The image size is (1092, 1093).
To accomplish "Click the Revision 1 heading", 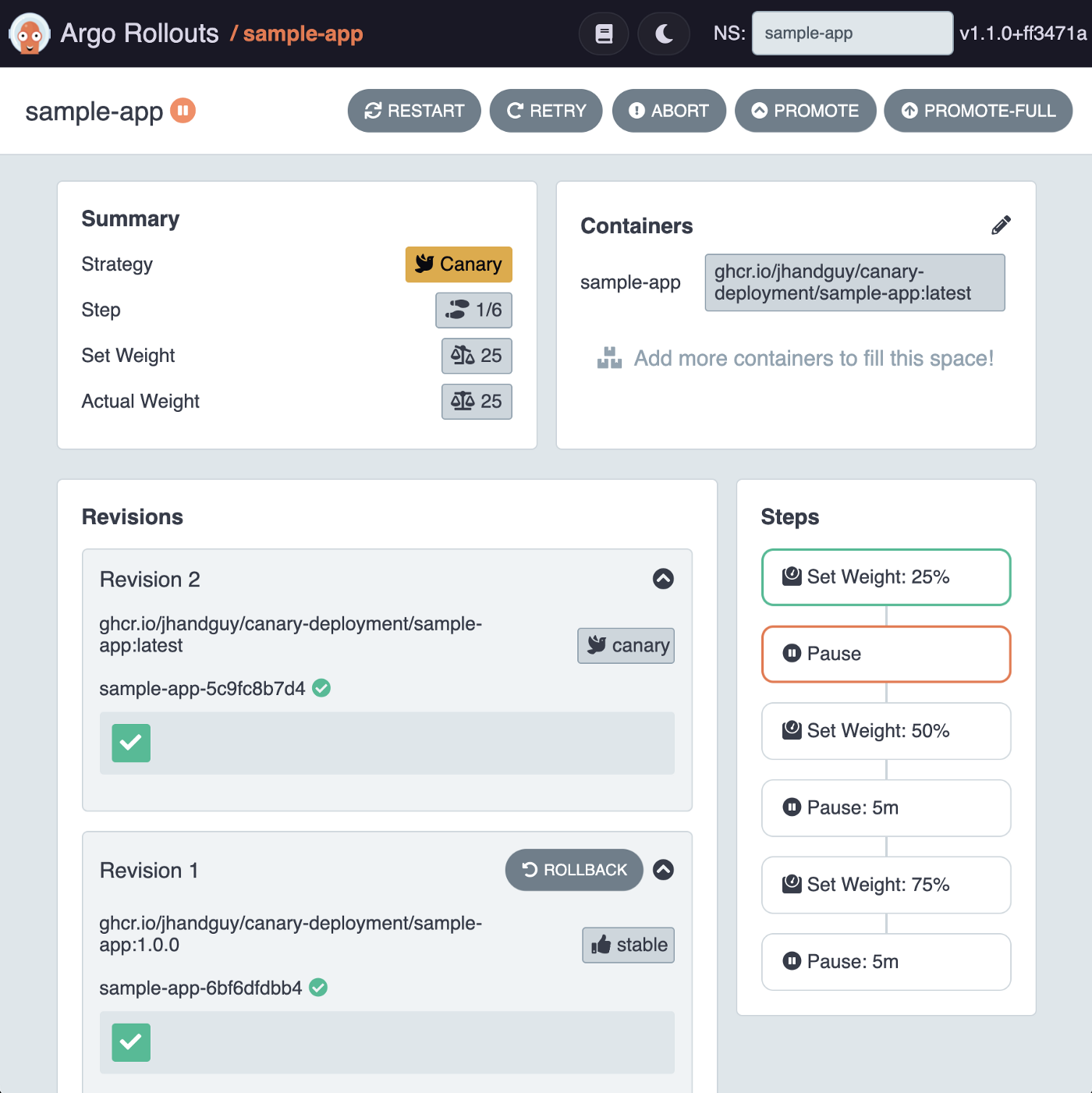I will point(149,871).
